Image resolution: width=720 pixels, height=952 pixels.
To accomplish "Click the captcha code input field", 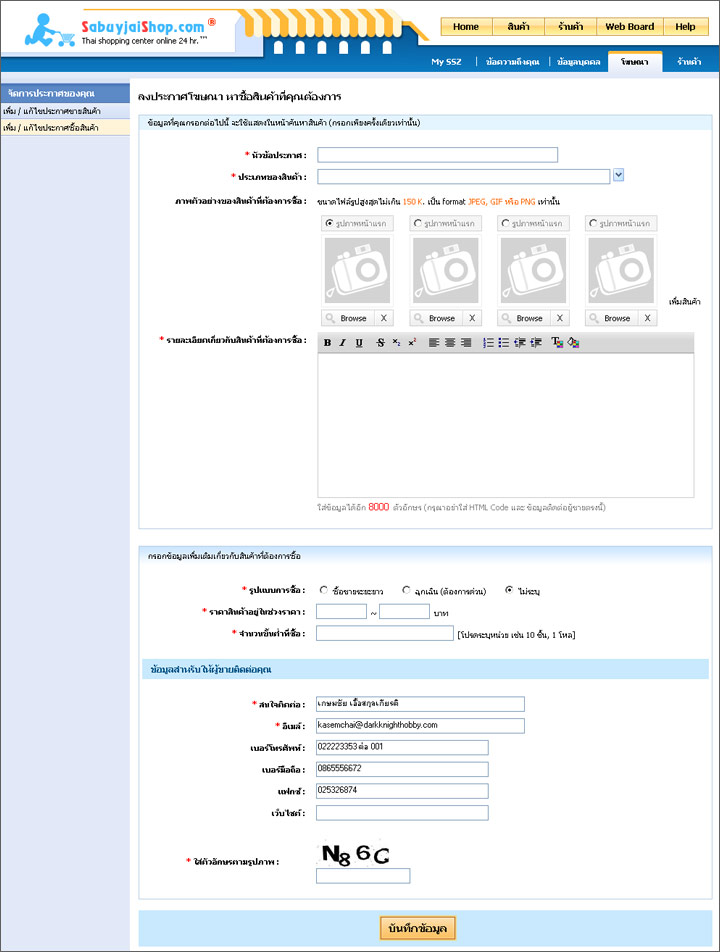I will pyautogui.click(x=363, y=876).
